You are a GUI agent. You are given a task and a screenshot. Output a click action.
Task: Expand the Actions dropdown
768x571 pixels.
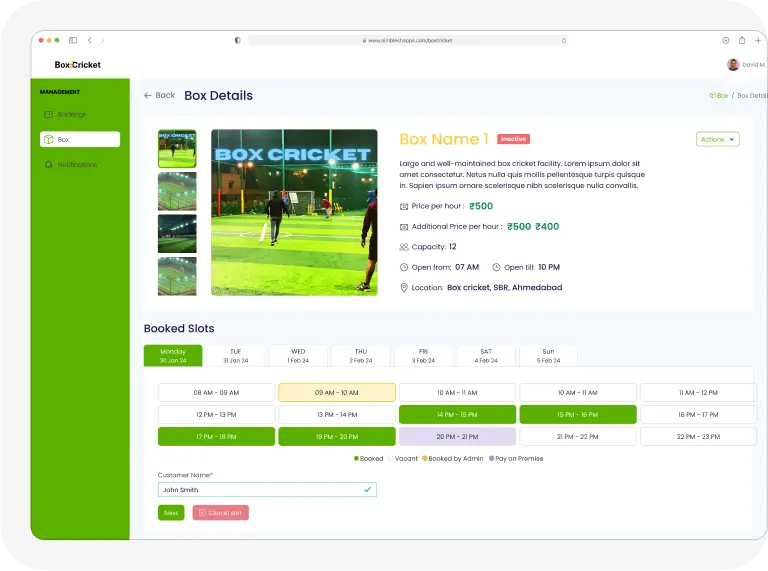pyautogui.click(x=717, y=139)
